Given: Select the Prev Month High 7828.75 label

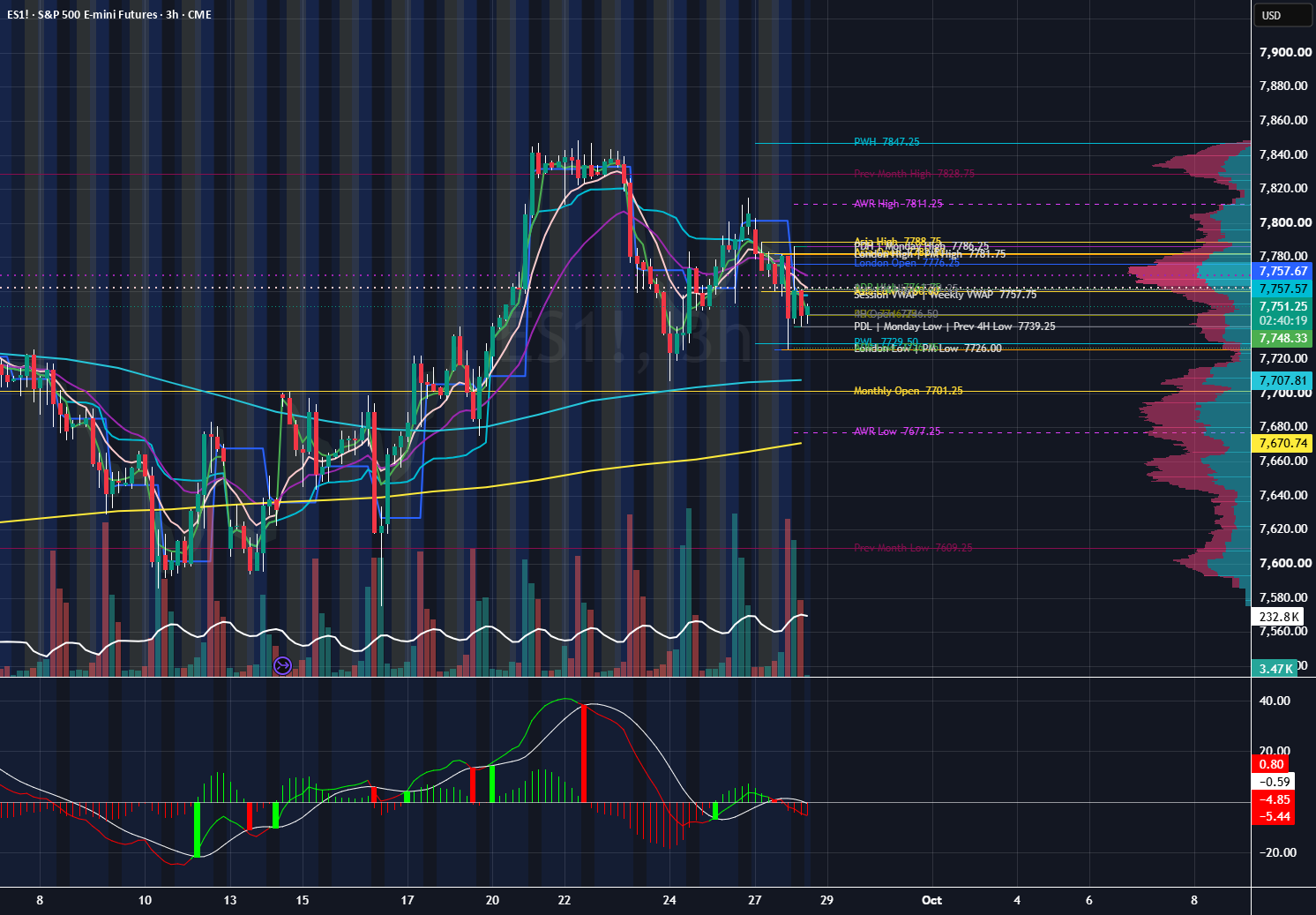Looking at the screenshot, I should (914, 174).
